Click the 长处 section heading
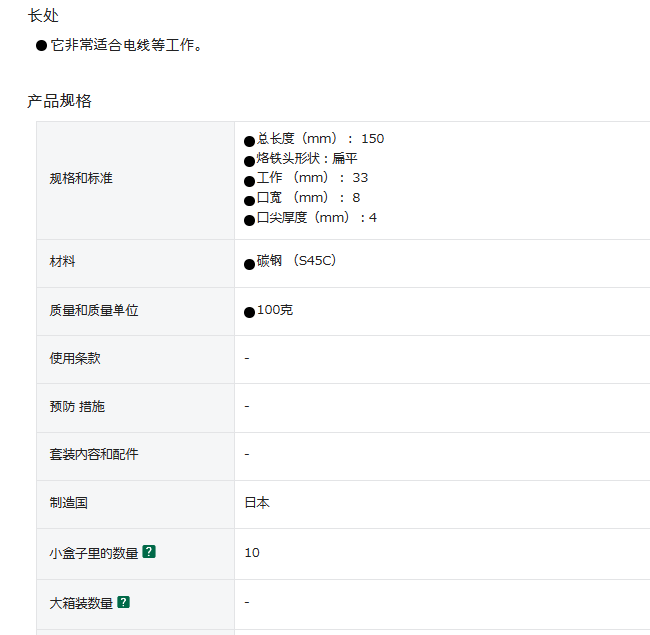 (43, 16)
